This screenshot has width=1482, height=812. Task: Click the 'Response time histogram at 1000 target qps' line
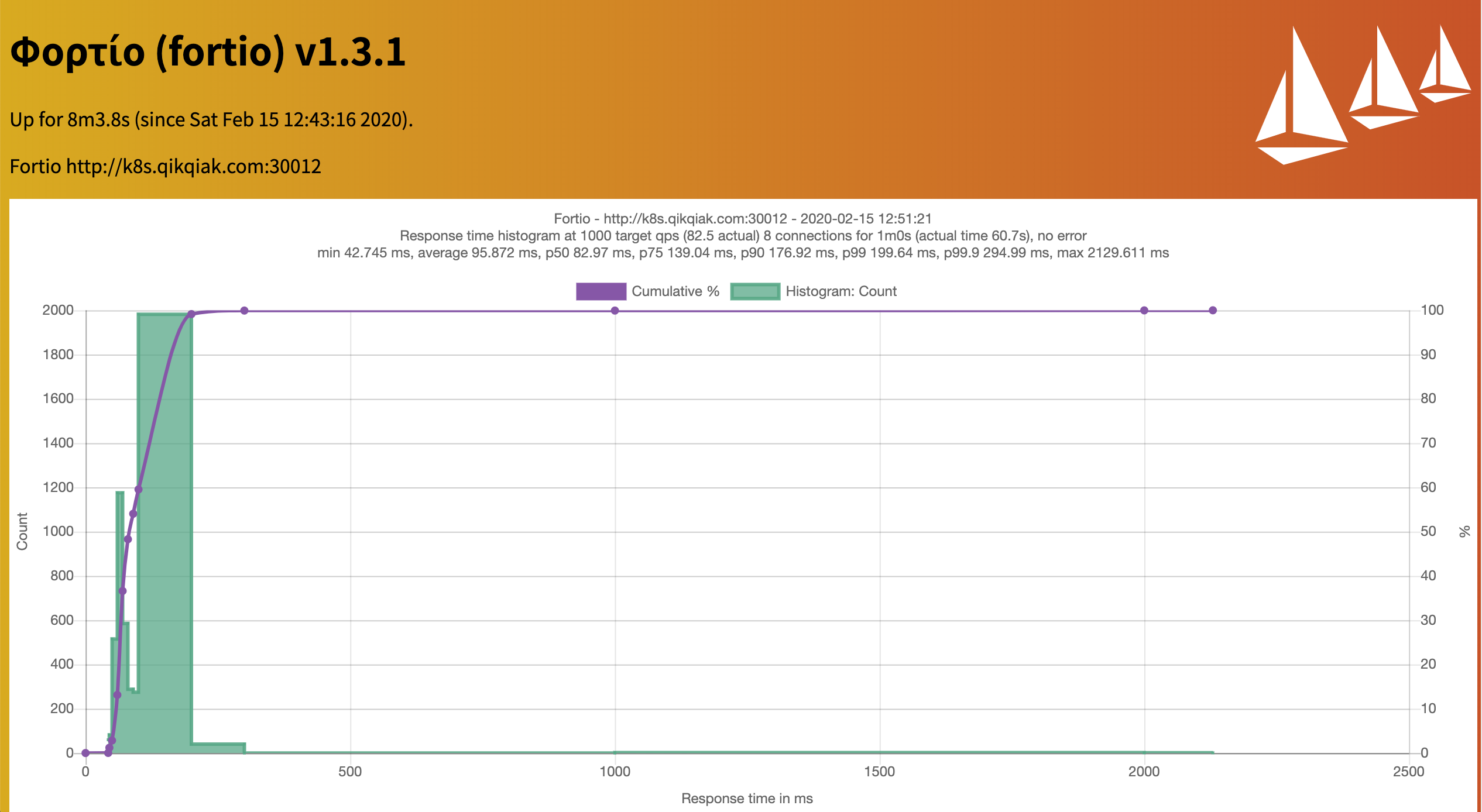[743, 236]
